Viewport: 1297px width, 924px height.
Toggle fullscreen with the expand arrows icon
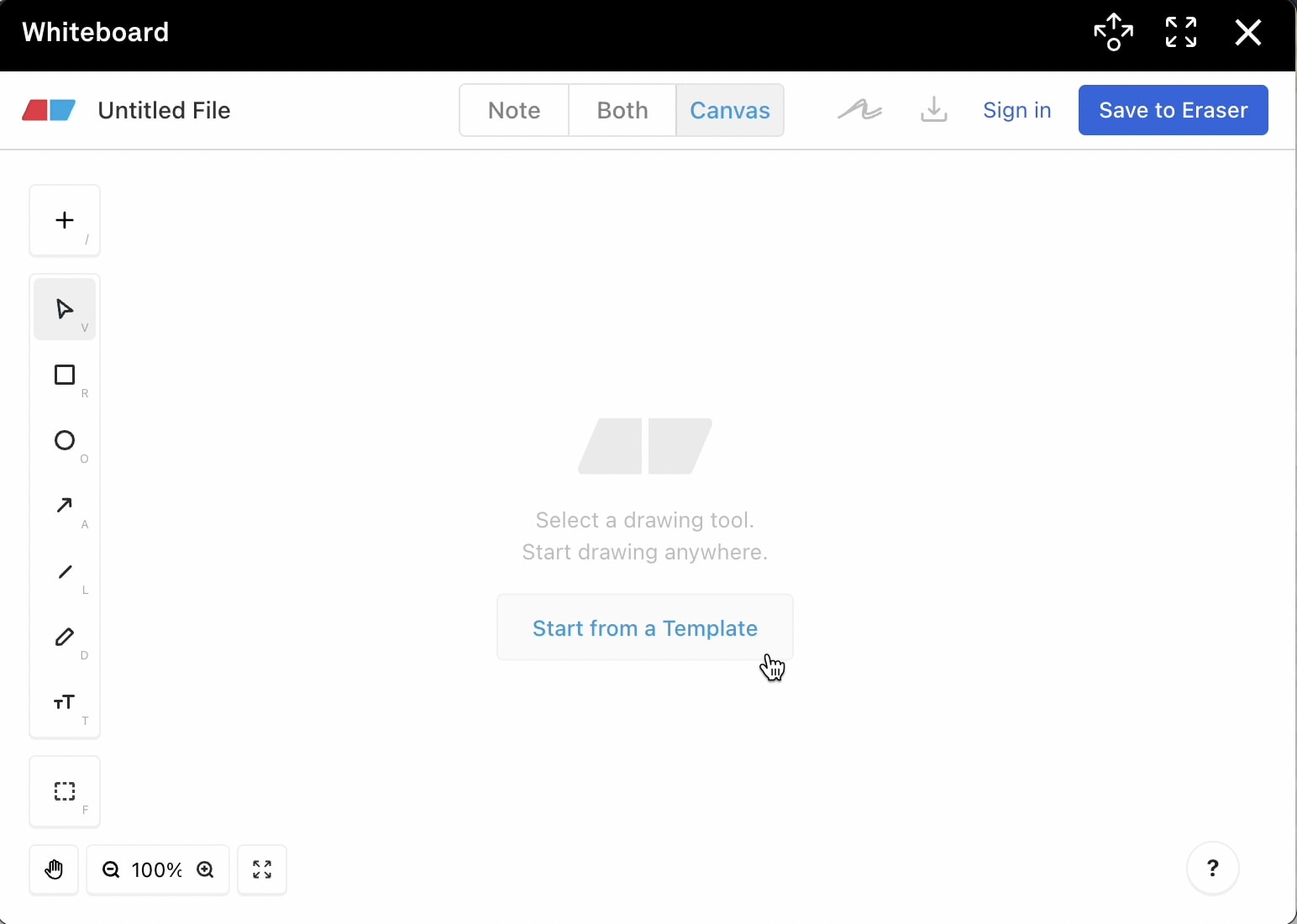1180,32
